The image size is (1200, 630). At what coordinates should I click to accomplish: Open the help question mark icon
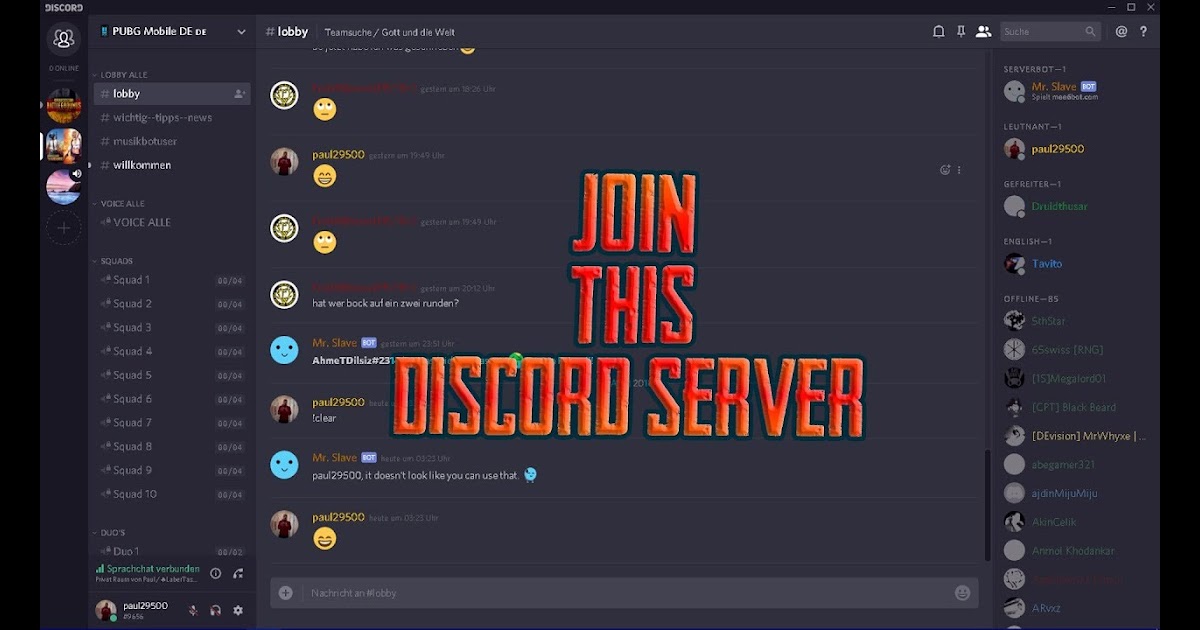[x=1144, y=32]
